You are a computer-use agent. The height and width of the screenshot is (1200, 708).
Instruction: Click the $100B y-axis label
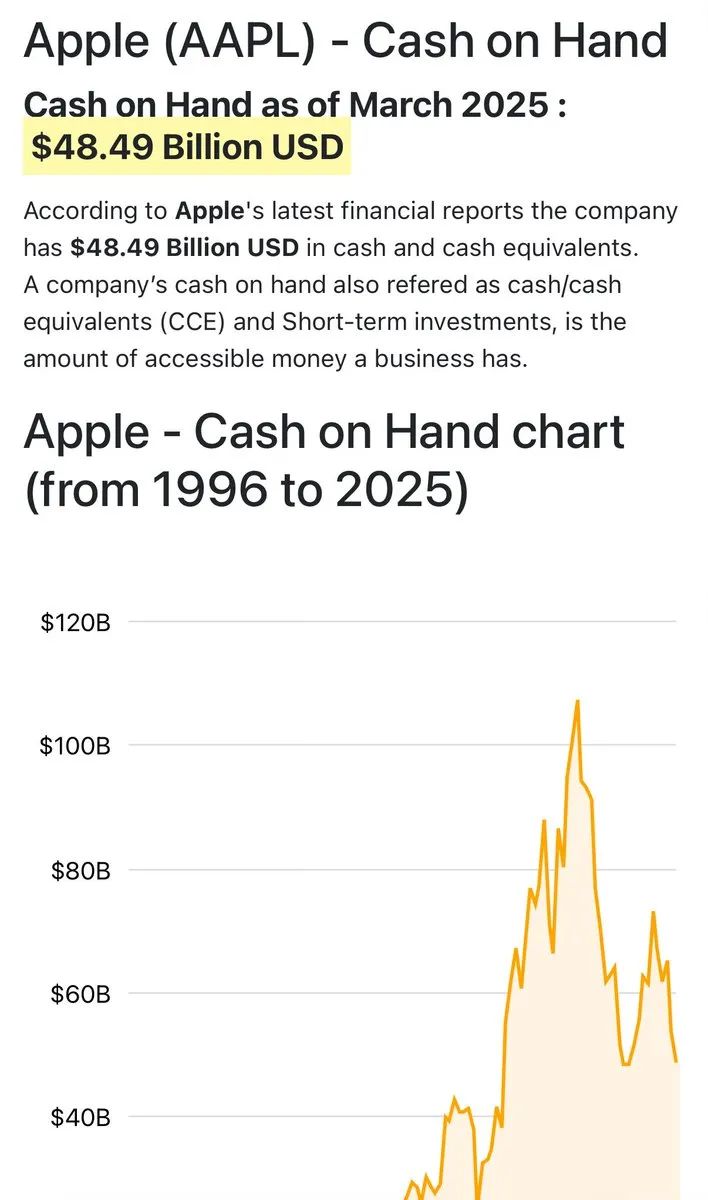click(75, 746)
